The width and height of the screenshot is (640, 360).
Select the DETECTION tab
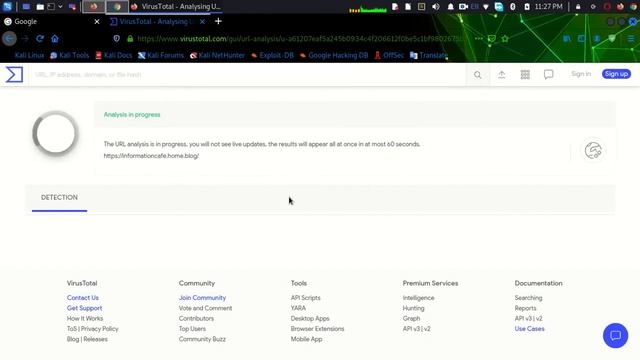tap(59, 198)
